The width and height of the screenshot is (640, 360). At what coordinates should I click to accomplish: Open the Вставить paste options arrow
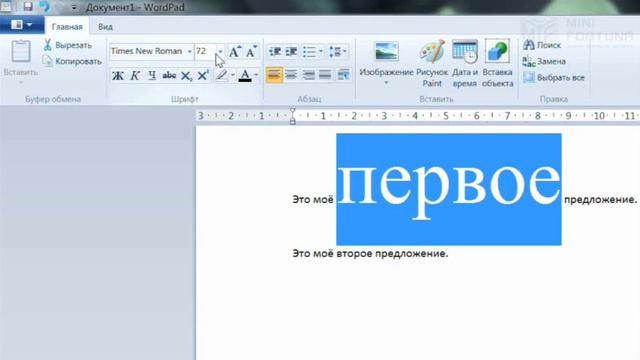click(20, 82)
